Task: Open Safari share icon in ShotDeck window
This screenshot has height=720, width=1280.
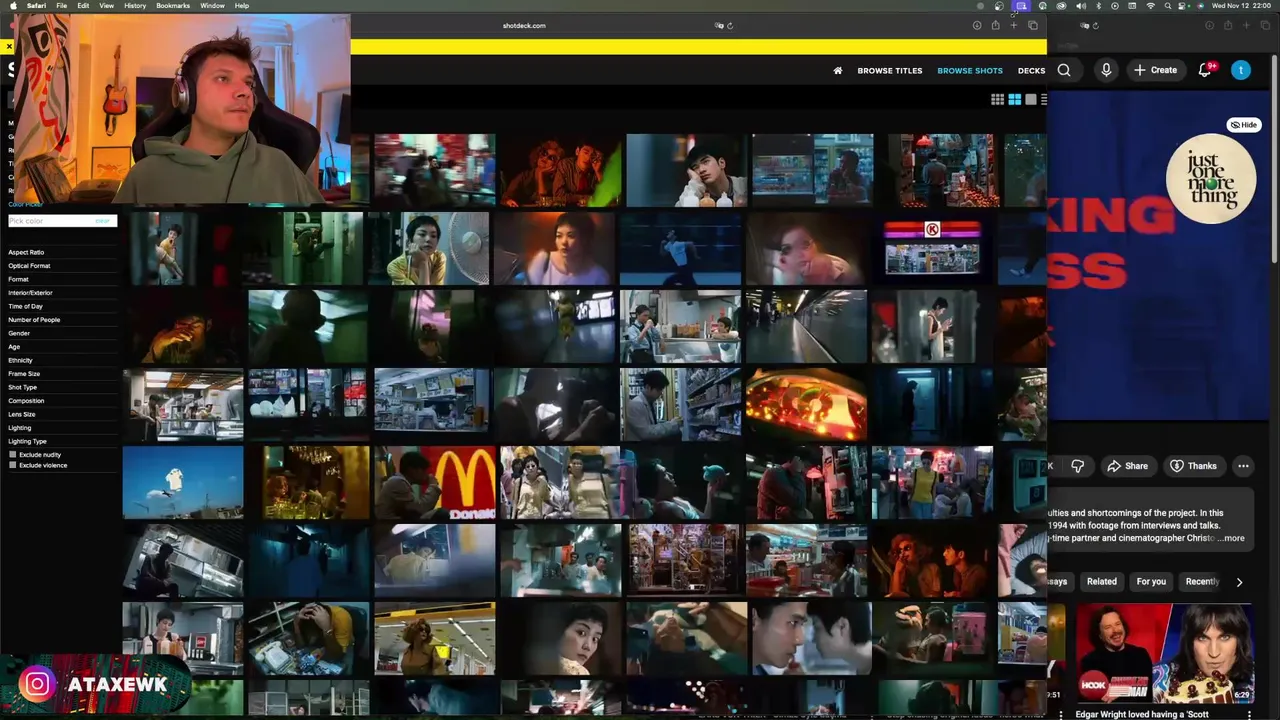Action: pos(995,25)
